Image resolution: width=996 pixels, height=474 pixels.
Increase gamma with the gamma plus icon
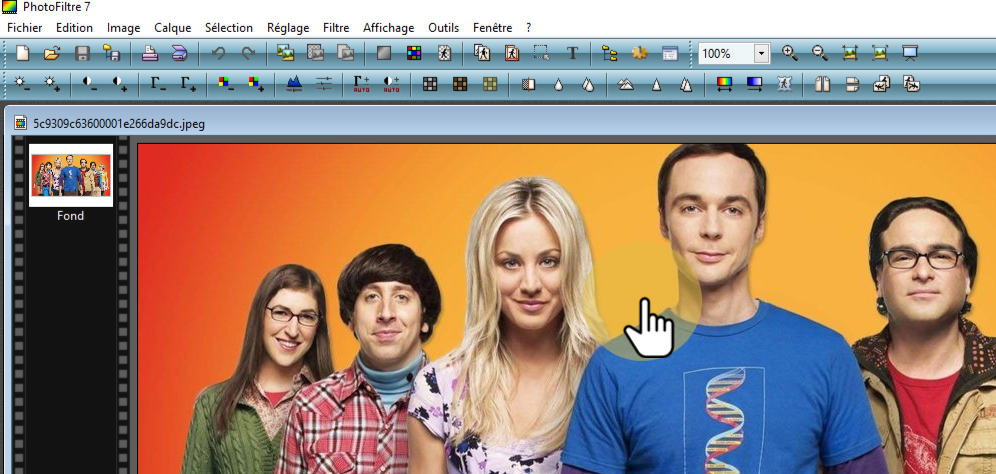click(x=188, y=84)
